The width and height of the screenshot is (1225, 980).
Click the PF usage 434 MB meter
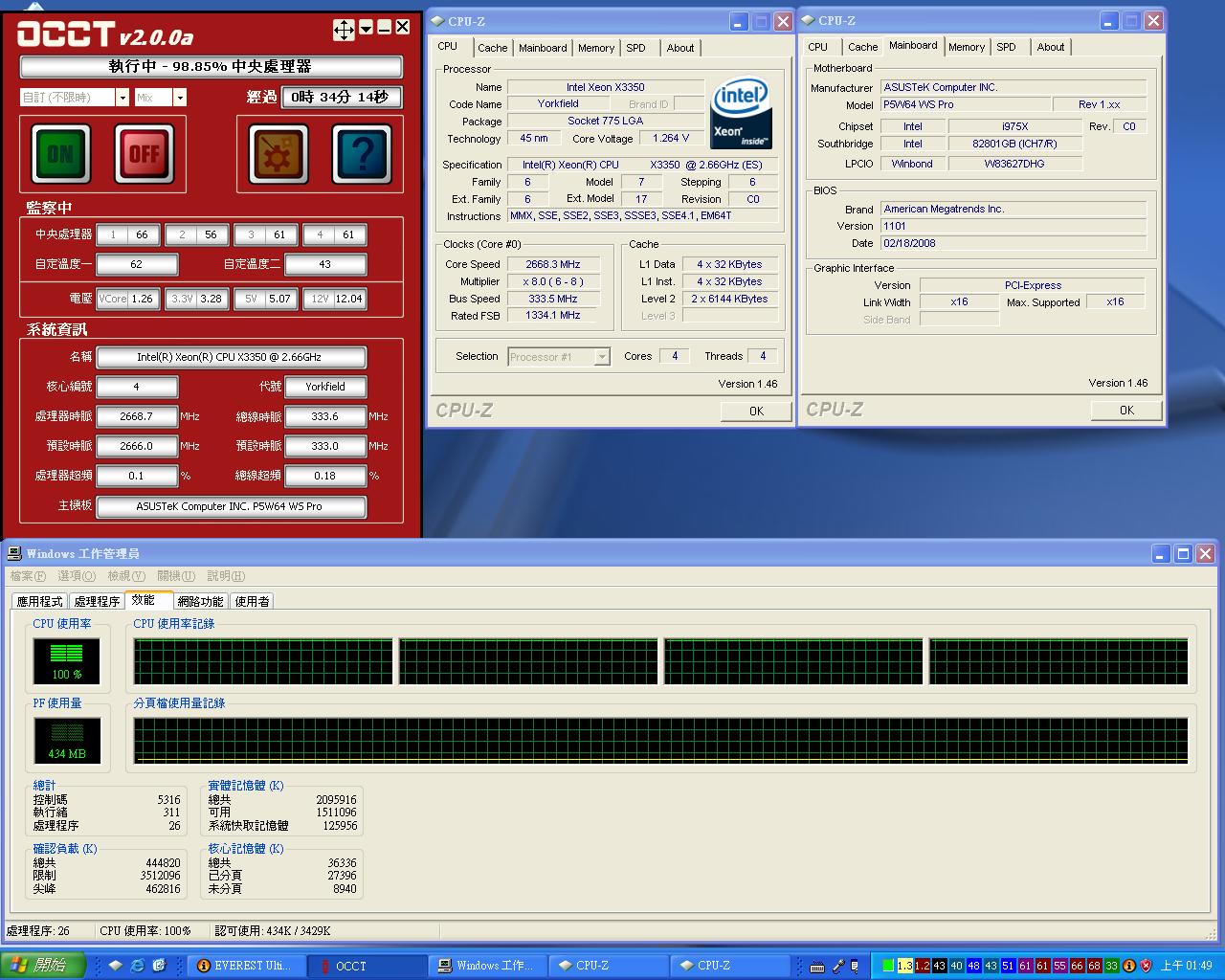click(67, 741)
